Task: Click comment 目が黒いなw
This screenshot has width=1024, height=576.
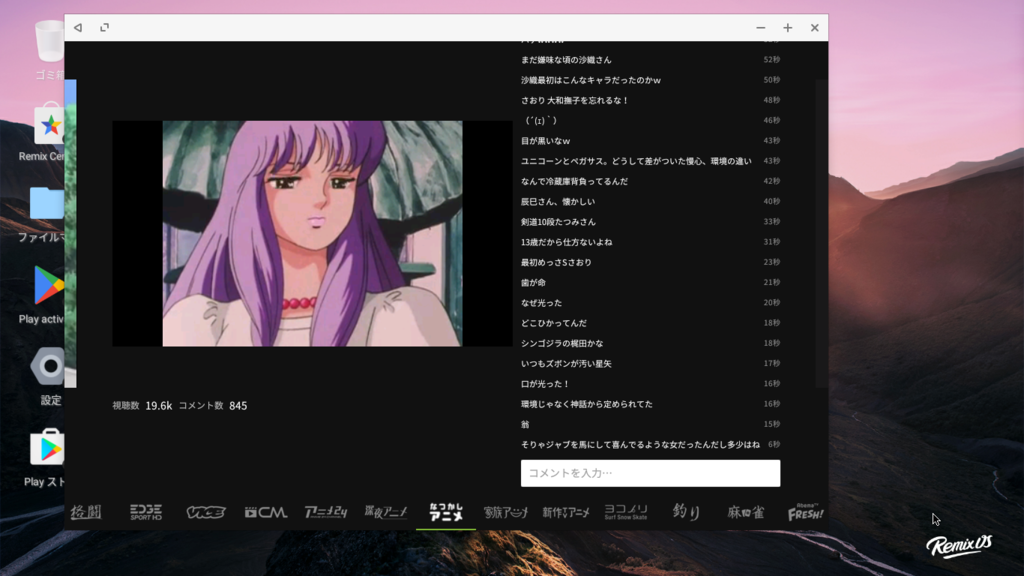Action: click(x=545, y=140)
